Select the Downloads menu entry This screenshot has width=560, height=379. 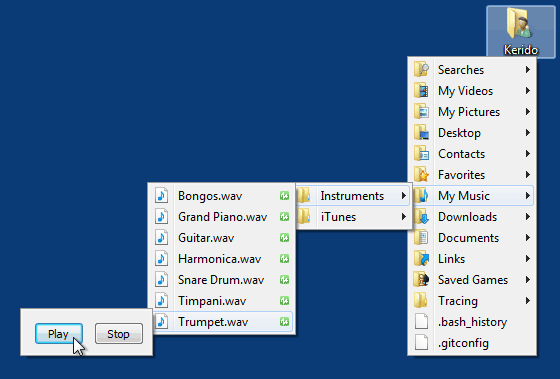pyautogui.click(x=472, y=217)
